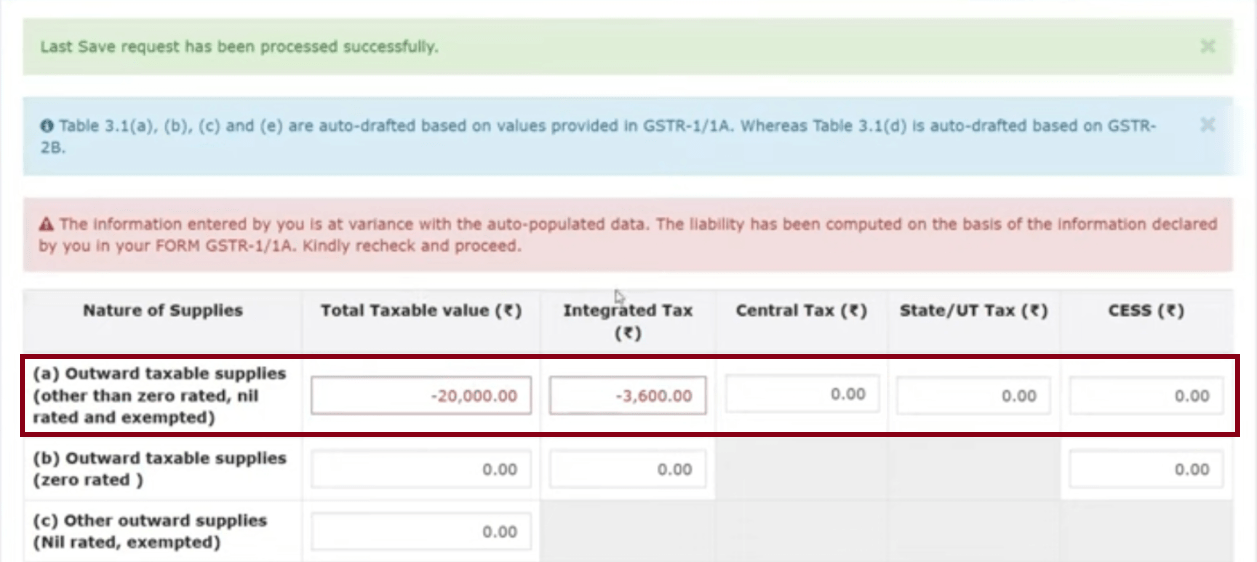Close the blue auto-drafted info notice
This screenshot has width=1257, height=562.
1207,125
